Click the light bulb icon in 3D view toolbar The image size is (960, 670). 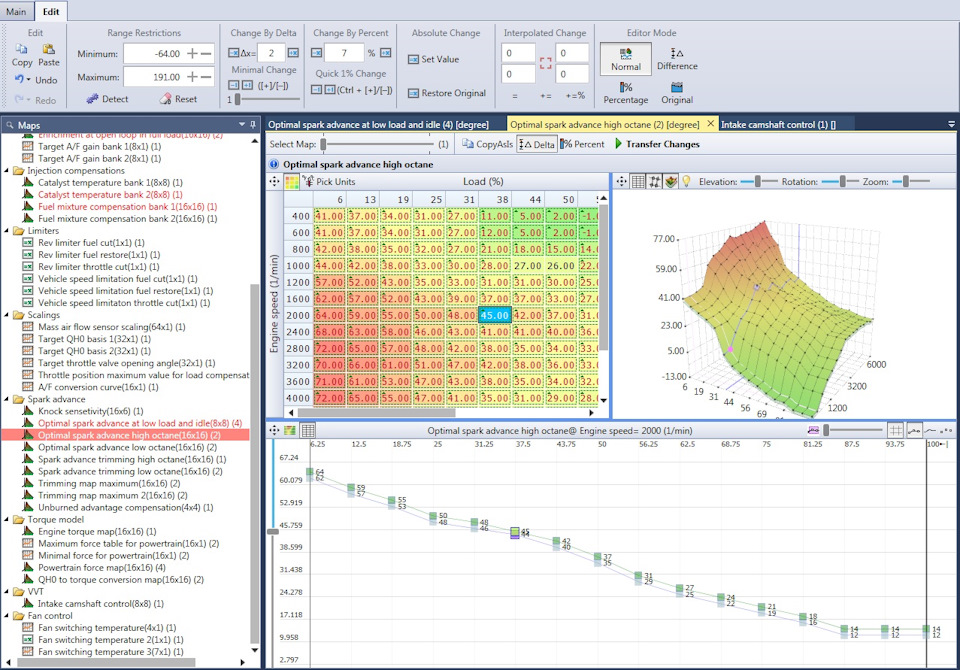pos(687,181)
